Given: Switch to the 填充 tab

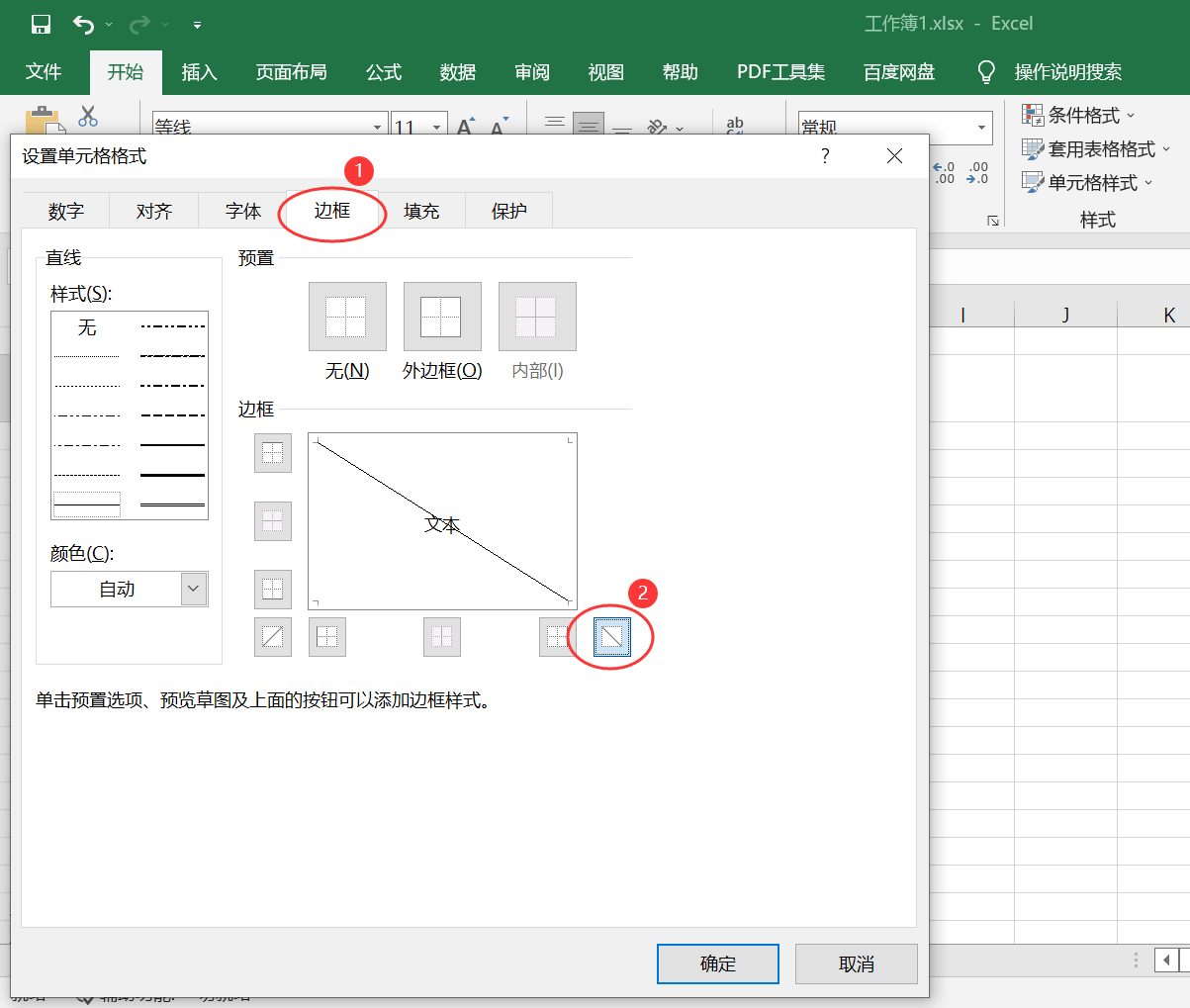Looking at the screenshot, I should tap(421, 210).
